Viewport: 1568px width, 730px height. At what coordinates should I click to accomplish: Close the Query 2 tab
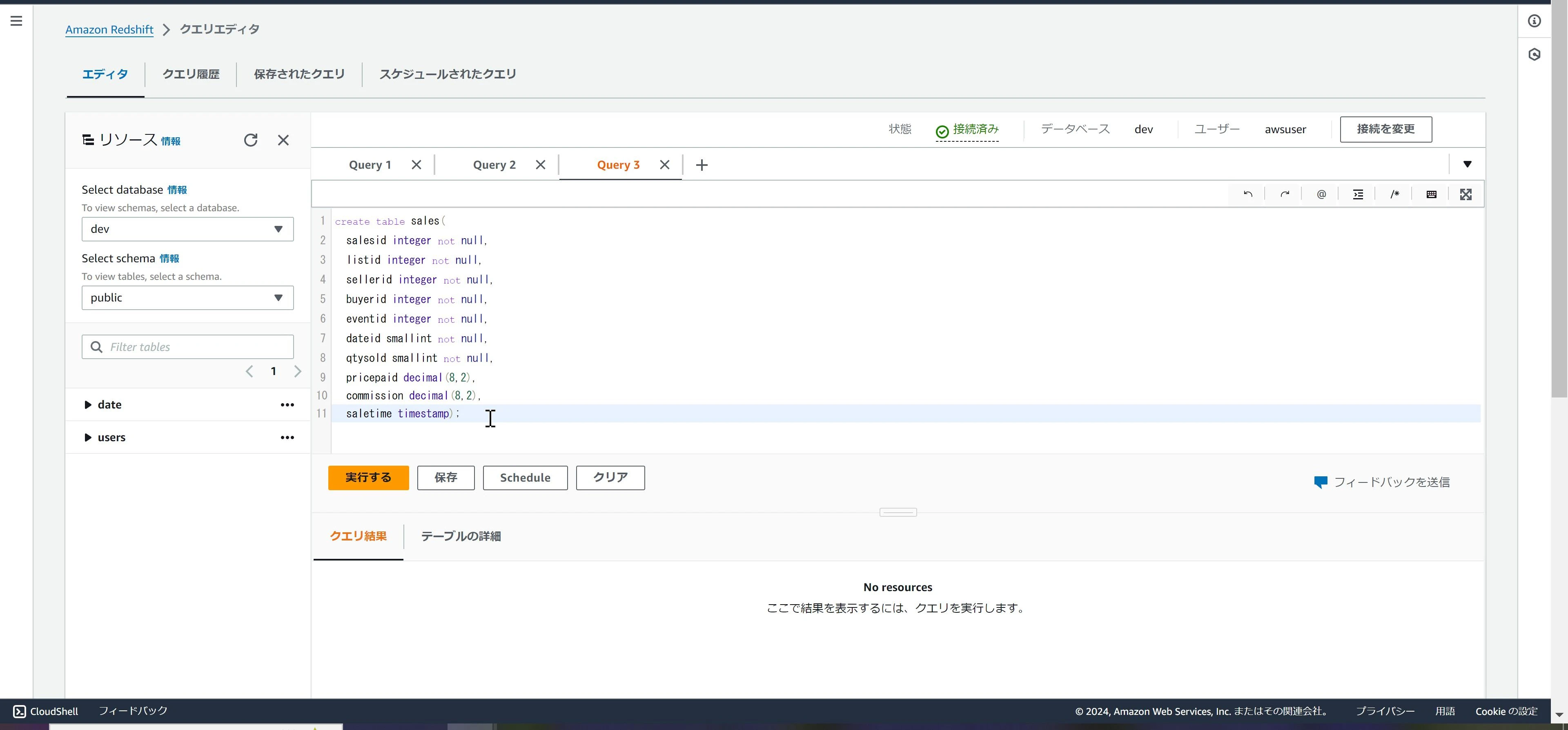541,165
